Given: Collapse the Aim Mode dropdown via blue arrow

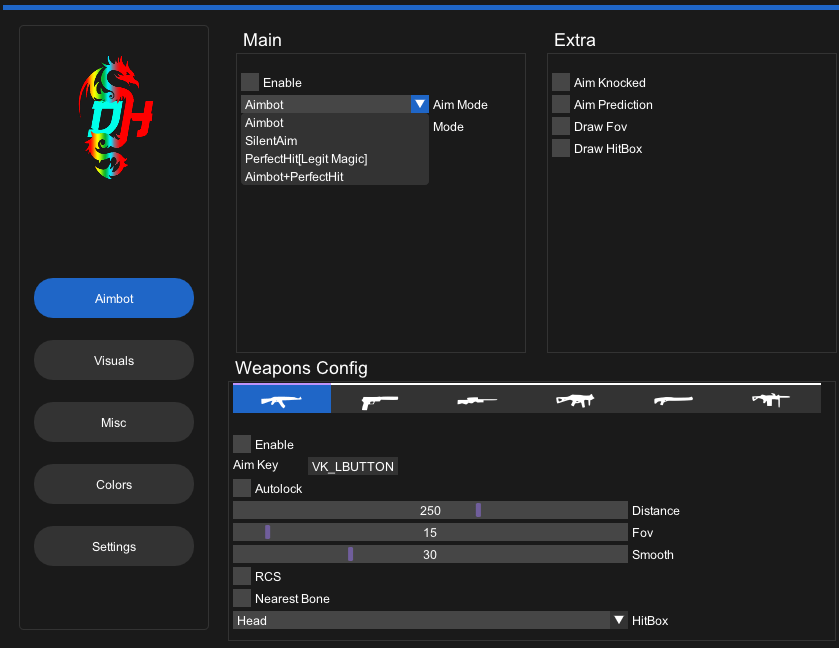Looking at the screenshot, I should pos(420,104).
